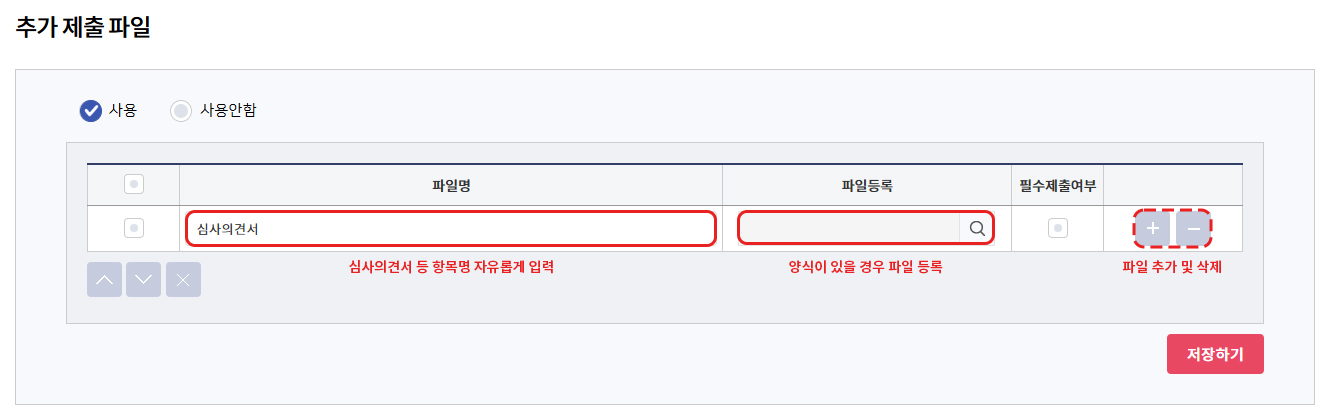Click the 파일등록 column header
The width and height of the screenshot is (1330, 420).
coord(866,185)
